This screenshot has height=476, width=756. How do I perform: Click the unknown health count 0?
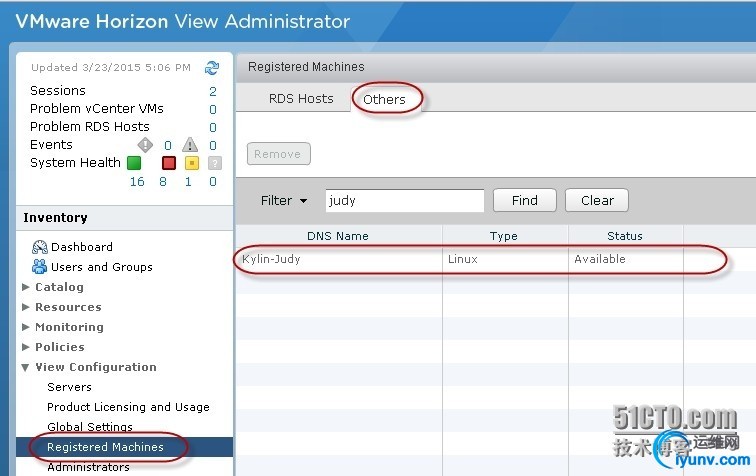213,181
